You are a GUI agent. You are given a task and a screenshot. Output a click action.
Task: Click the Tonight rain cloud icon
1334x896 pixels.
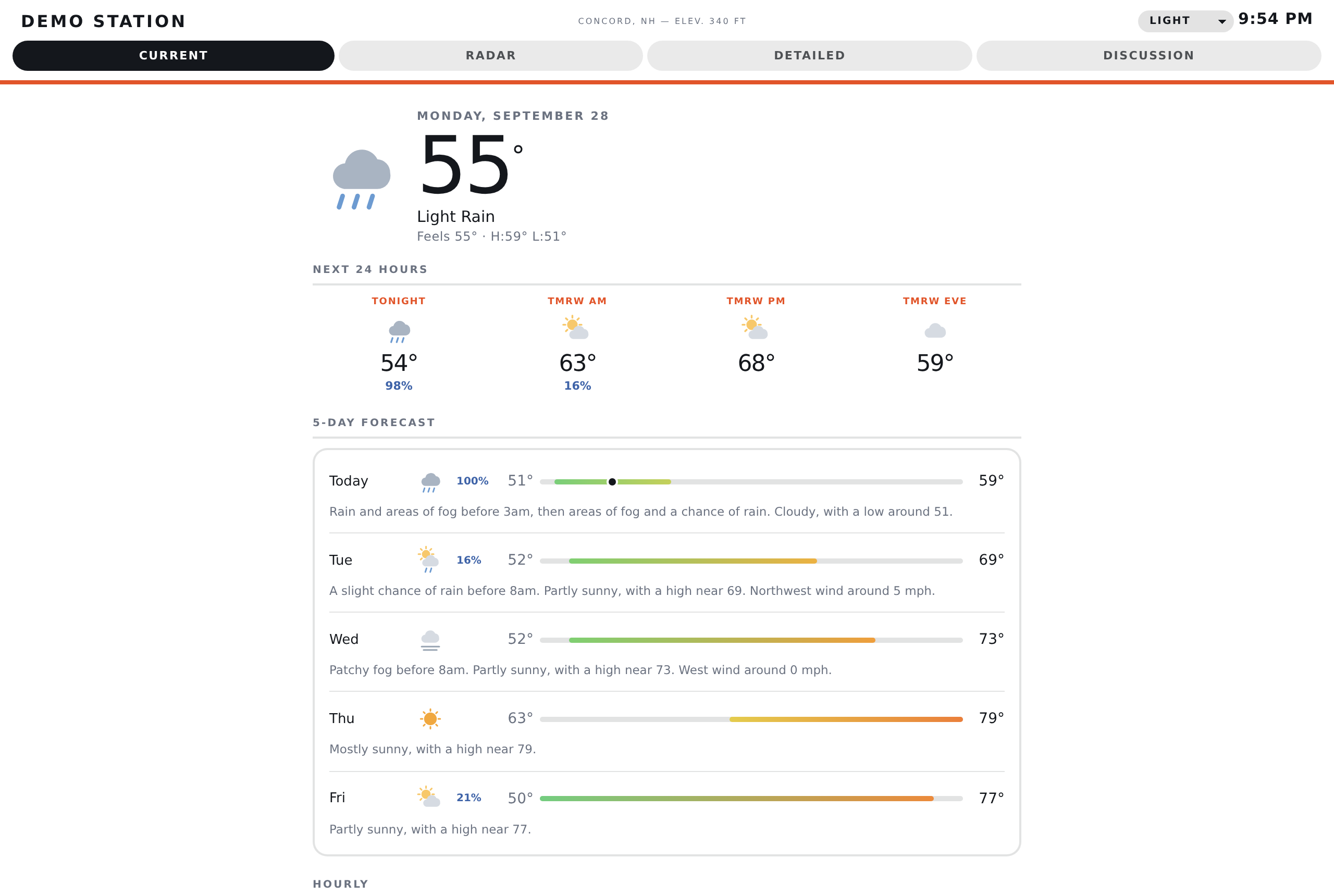click(399, 331)
